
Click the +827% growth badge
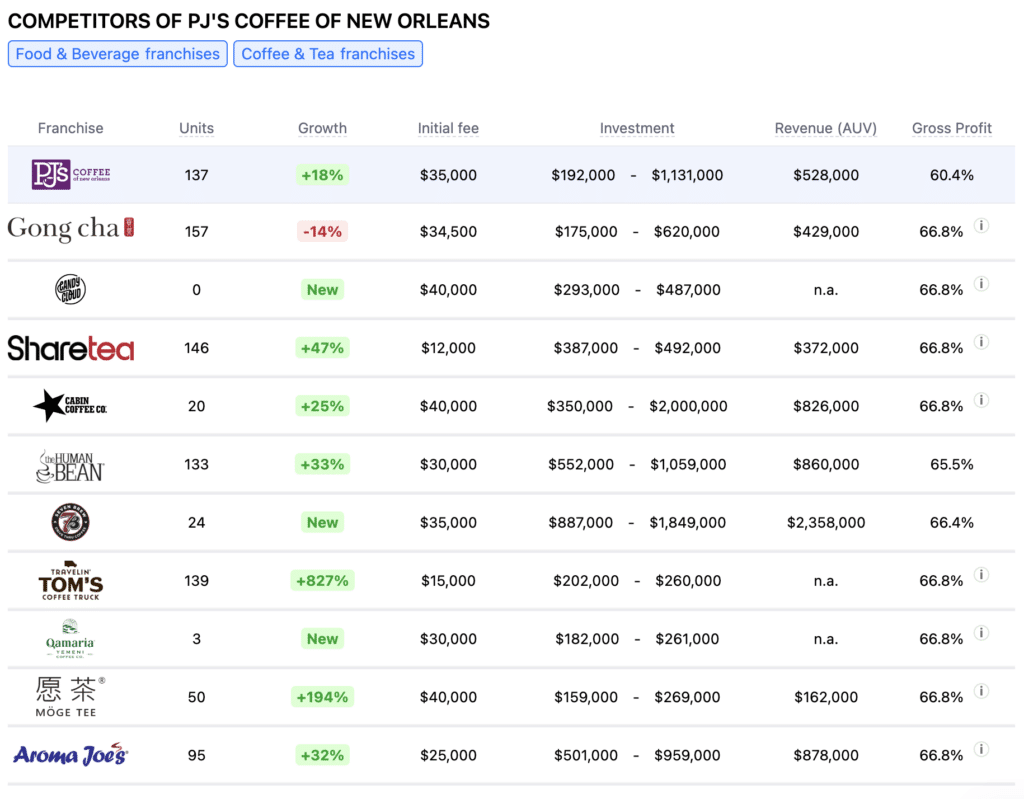tap(322, 580)
